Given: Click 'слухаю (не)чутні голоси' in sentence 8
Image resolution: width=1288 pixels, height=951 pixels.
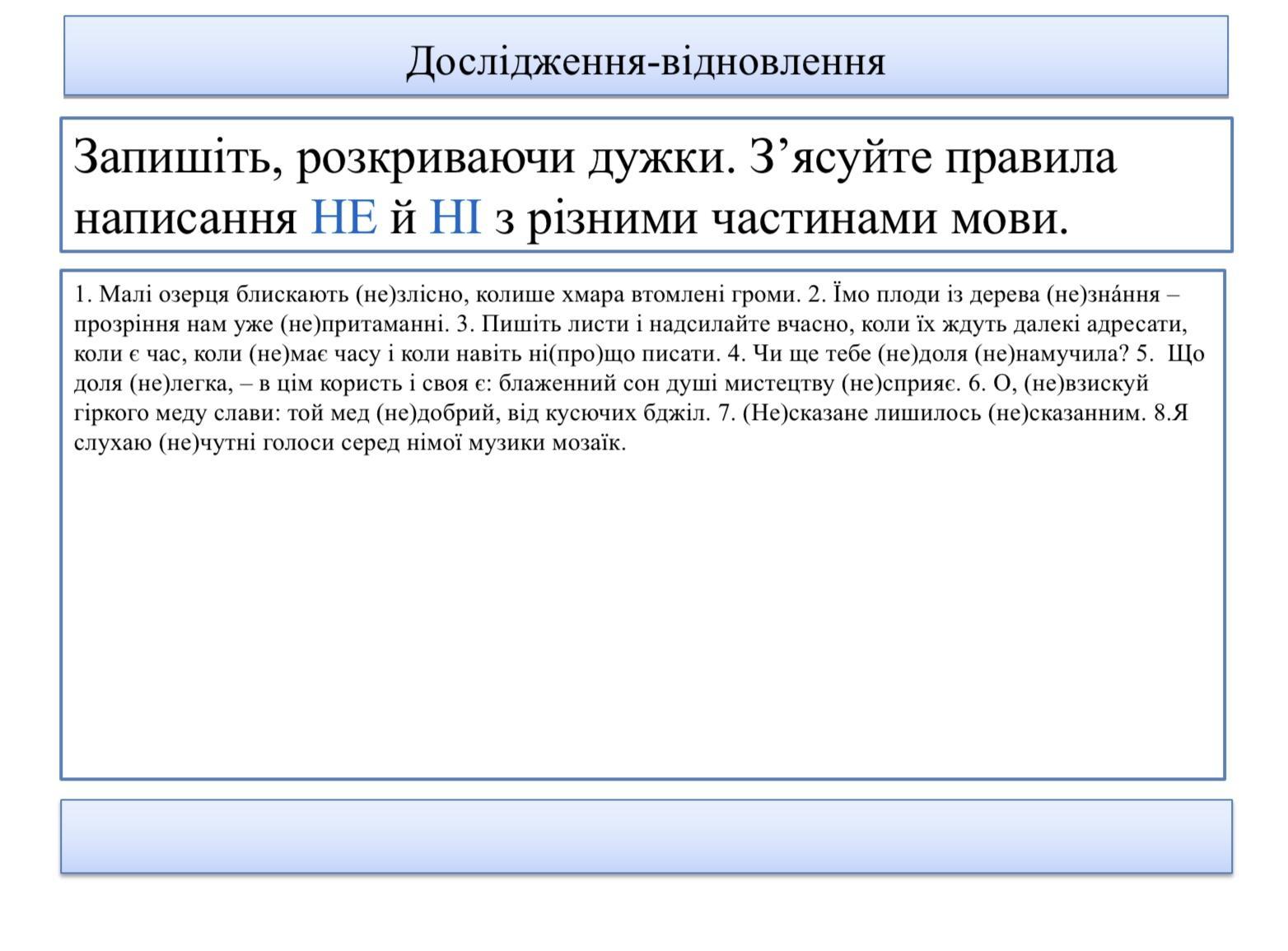Looking at the screenshot, I should click(205, 442).
